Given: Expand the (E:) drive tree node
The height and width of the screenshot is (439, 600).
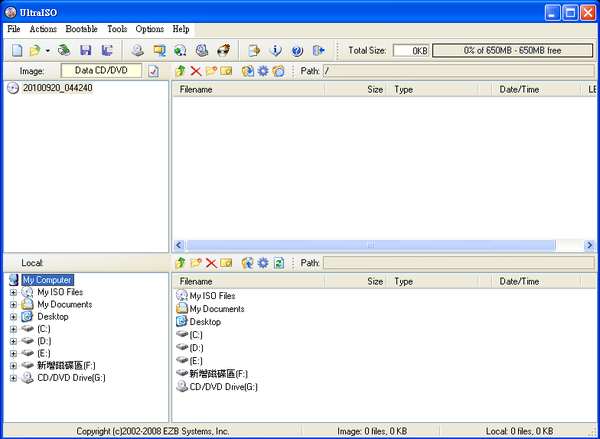Looking at the screenshot, I should click(x=13, y=353).
